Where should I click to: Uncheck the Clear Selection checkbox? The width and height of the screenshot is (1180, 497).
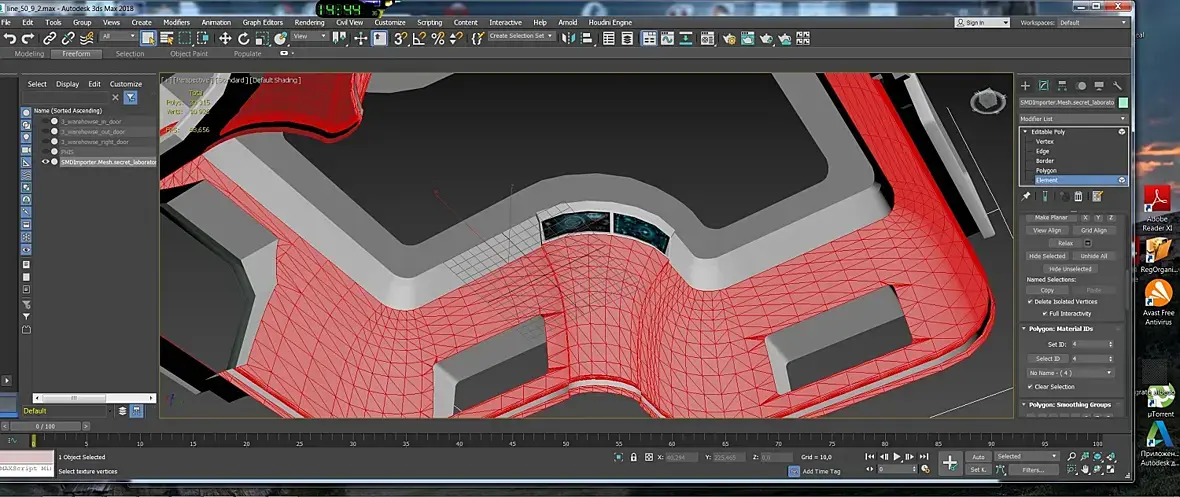pyautogui.click(x=1031, y=387)
